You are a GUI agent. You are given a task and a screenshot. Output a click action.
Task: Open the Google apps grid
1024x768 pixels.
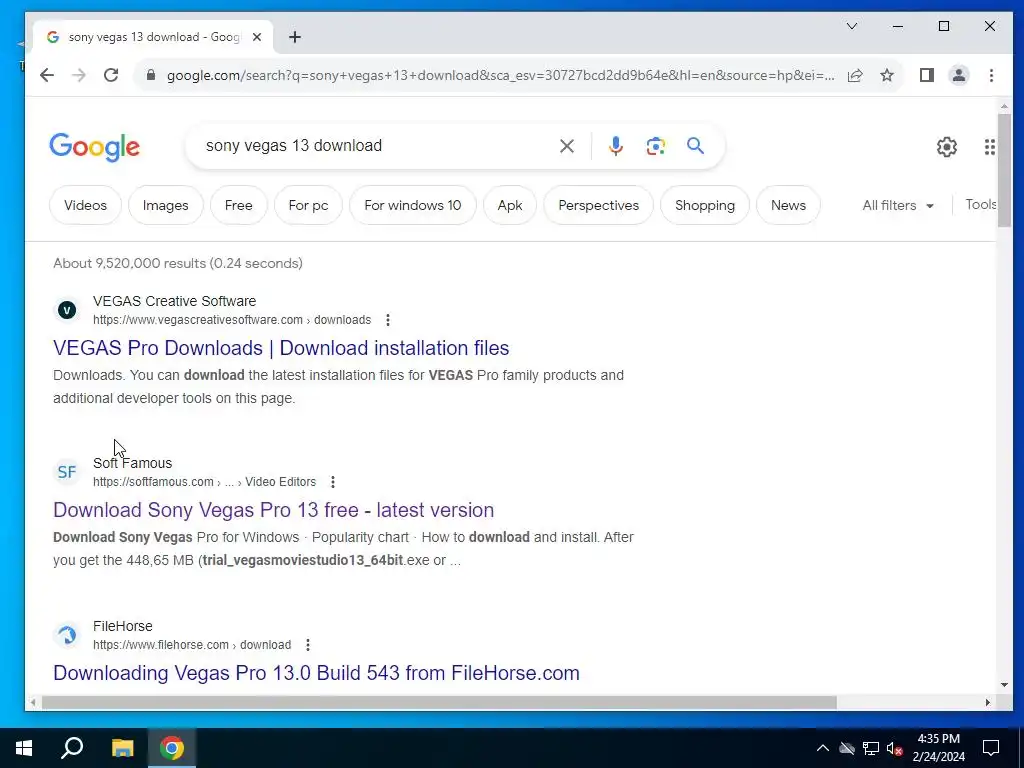pyautogui.click(x=989, y=147)
